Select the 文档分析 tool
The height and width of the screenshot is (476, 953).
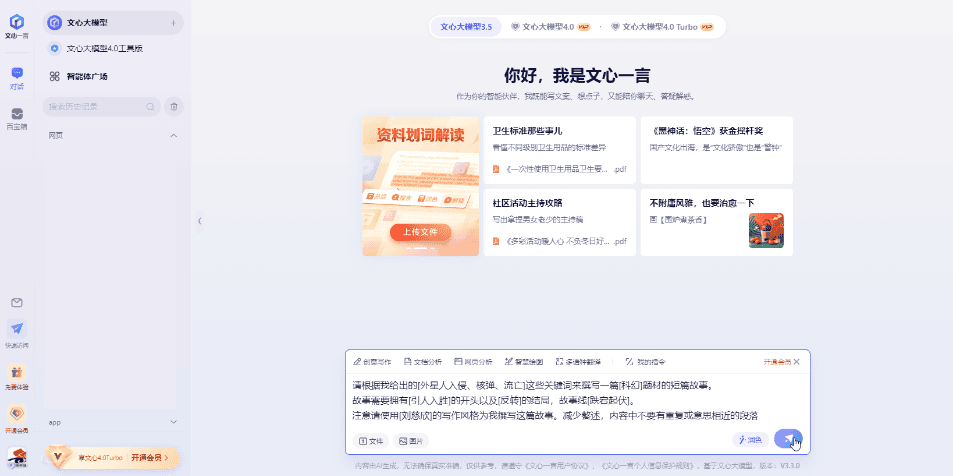click(x=423, y=362)
